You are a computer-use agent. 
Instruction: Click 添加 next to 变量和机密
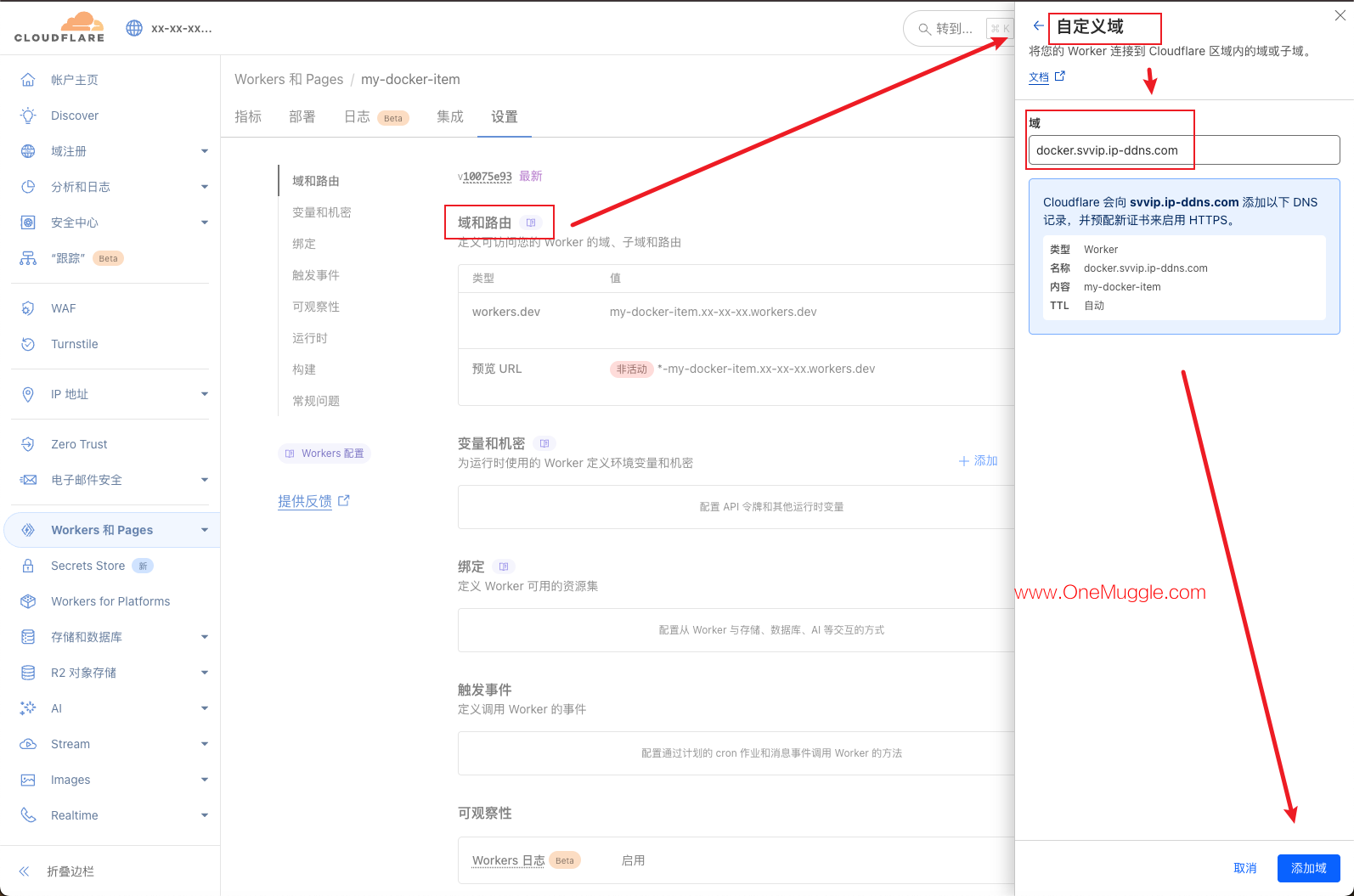point(979,461)
